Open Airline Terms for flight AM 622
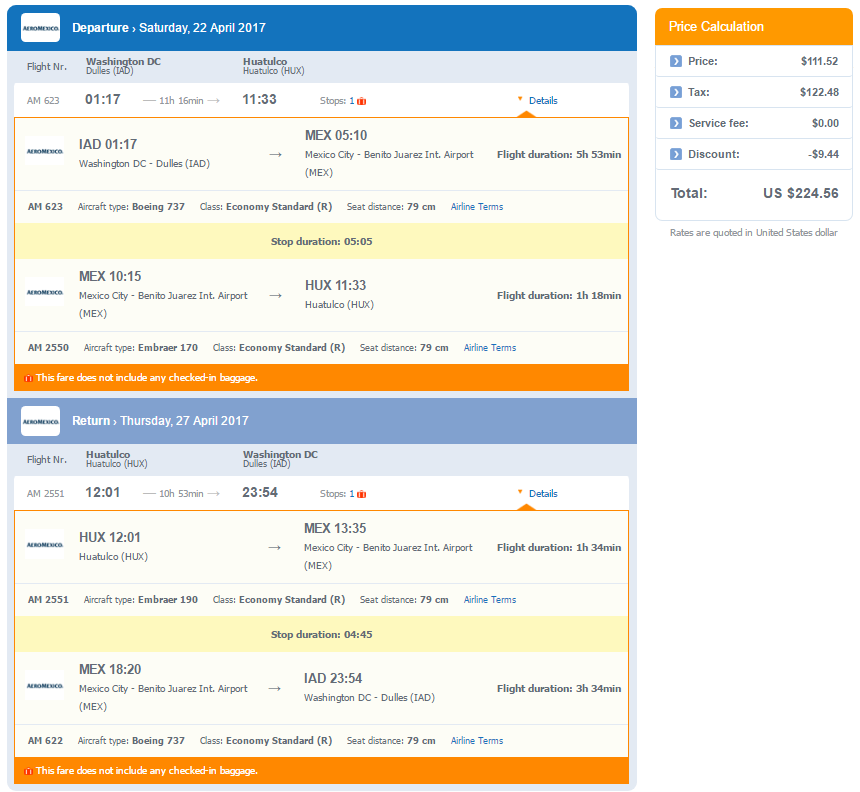The image size is (860, 792). pos(477,741)
